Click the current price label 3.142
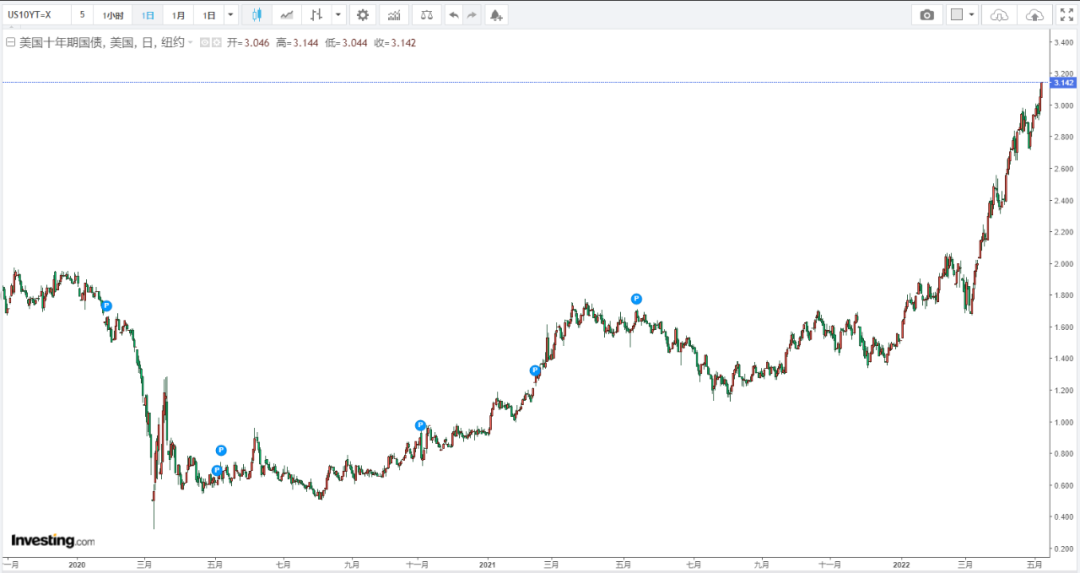The height and width of the screenshot is (573, 1080). pos(1063,82)
